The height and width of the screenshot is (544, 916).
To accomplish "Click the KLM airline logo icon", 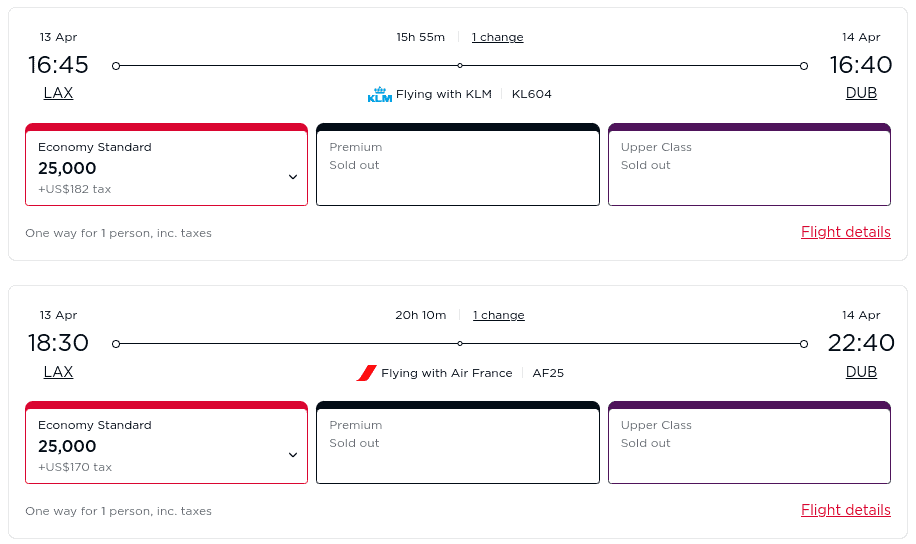I will (379, 95).
